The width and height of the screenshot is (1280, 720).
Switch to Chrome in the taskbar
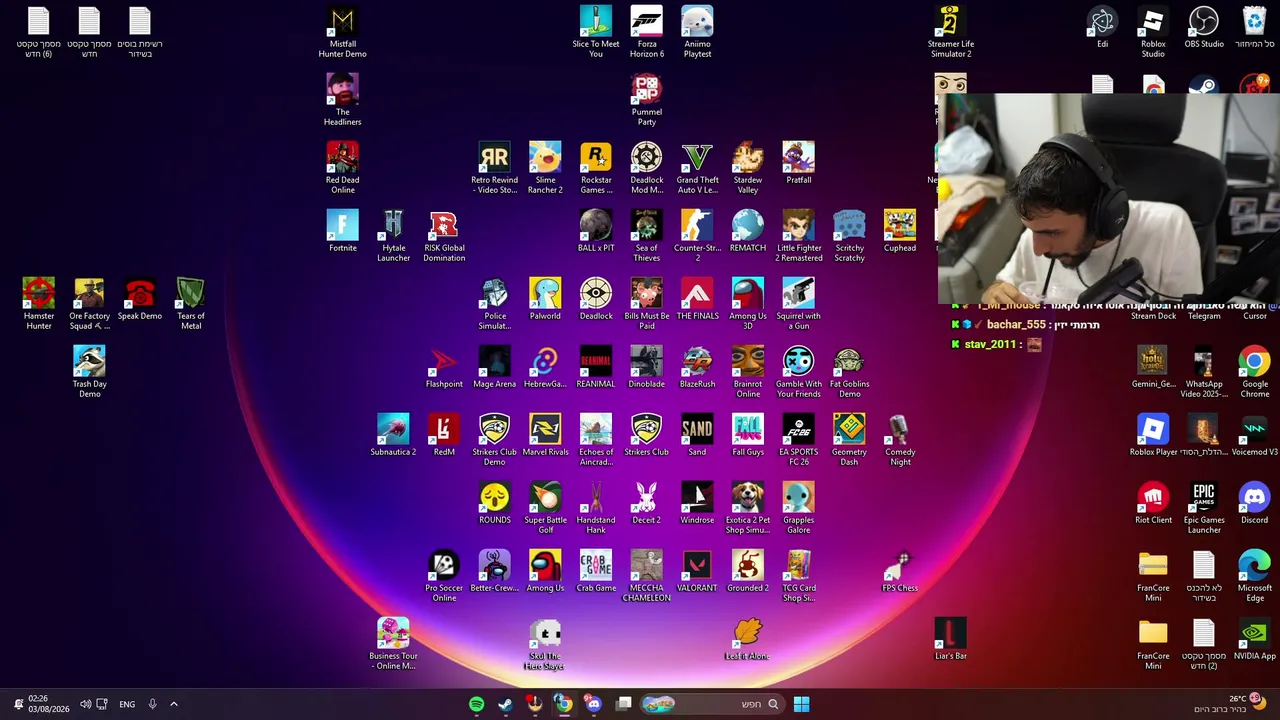click(564, 704)
